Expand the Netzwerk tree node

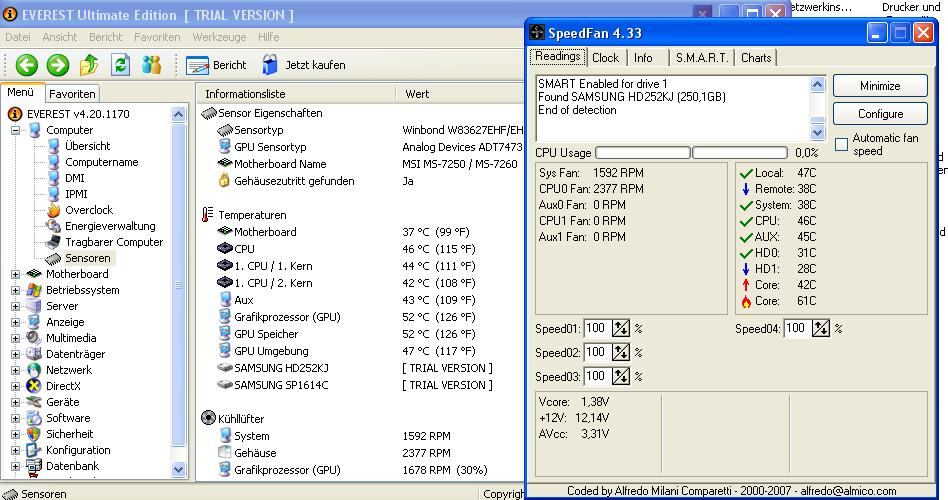pos(15,370)
